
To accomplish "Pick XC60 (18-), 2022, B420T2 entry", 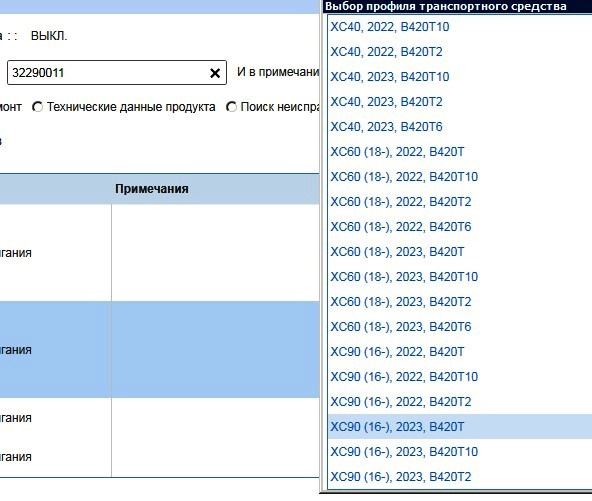I will (460, 202).
